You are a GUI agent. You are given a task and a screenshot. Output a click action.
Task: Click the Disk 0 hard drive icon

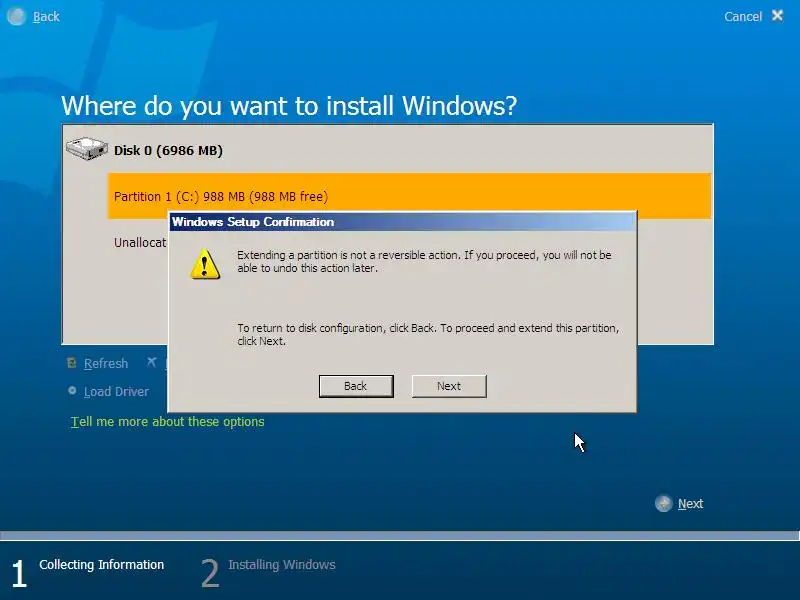pyautogui.click(x=87, y=148)
